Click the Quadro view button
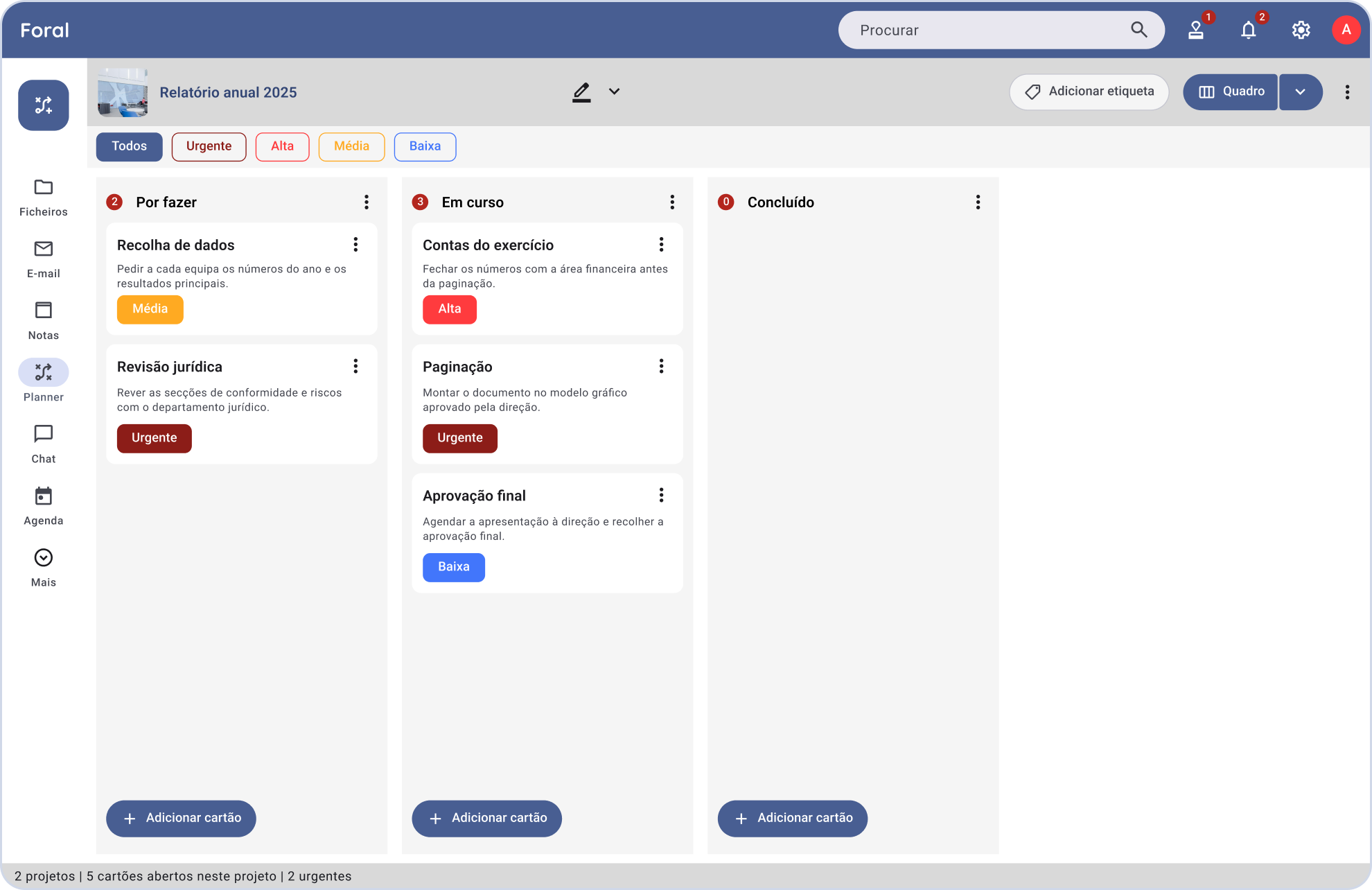The width and height of the screenshot is (1372, 890). pos(1230,92)
